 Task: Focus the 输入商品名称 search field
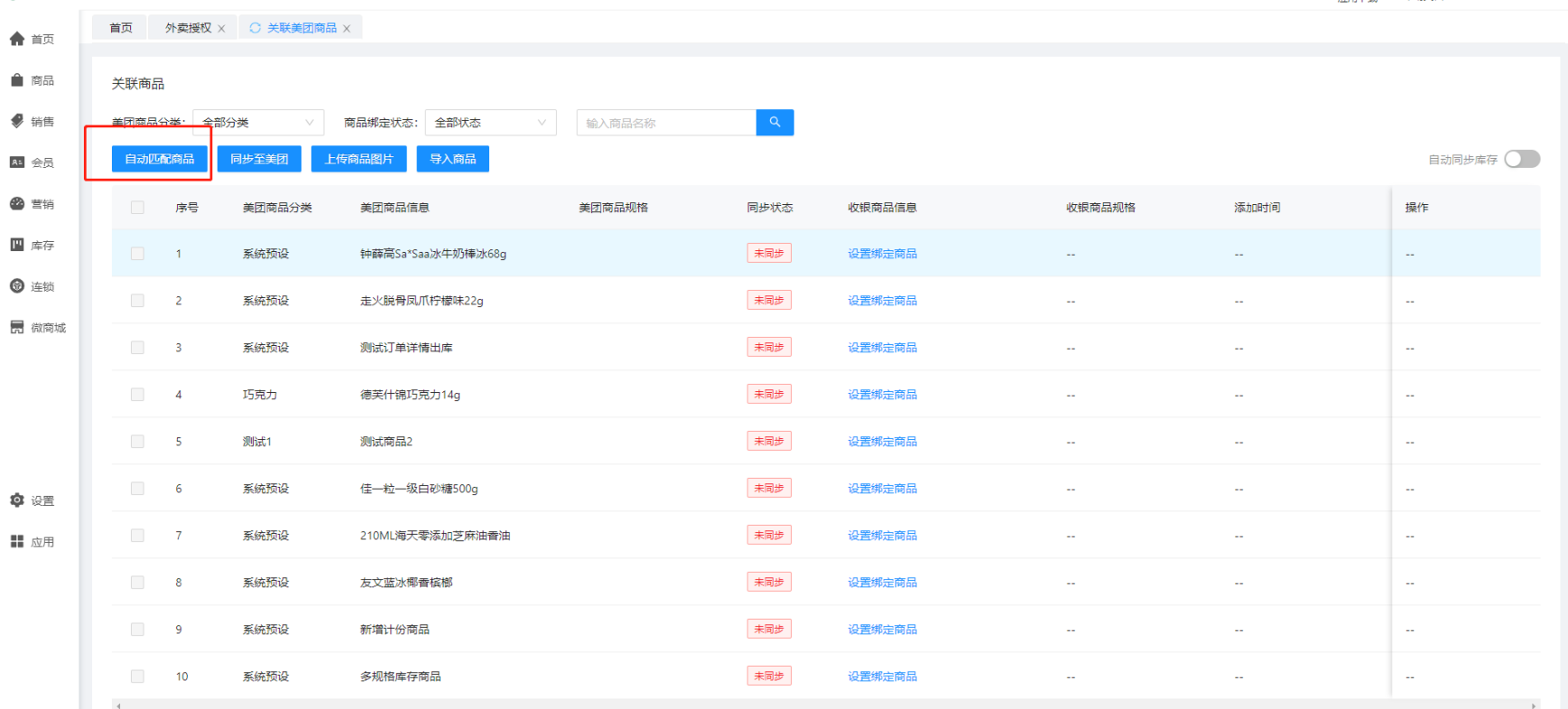coord(666,123)
